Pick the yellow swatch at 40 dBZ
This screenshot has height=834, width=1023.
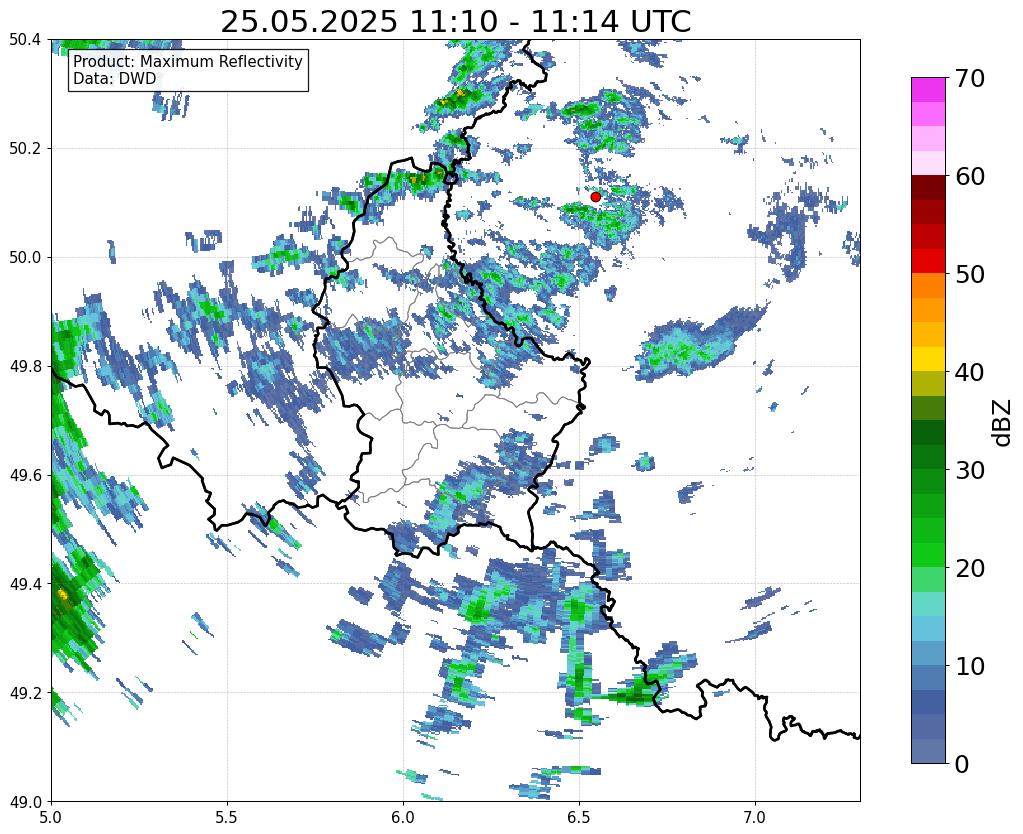928,359
